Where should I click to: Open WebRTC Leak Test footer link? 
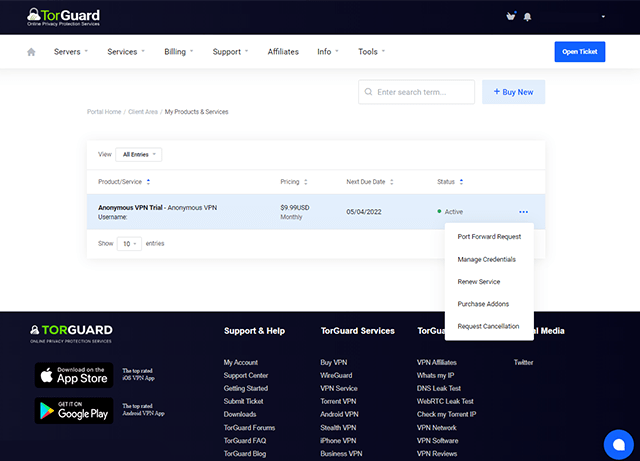[445, 401]
